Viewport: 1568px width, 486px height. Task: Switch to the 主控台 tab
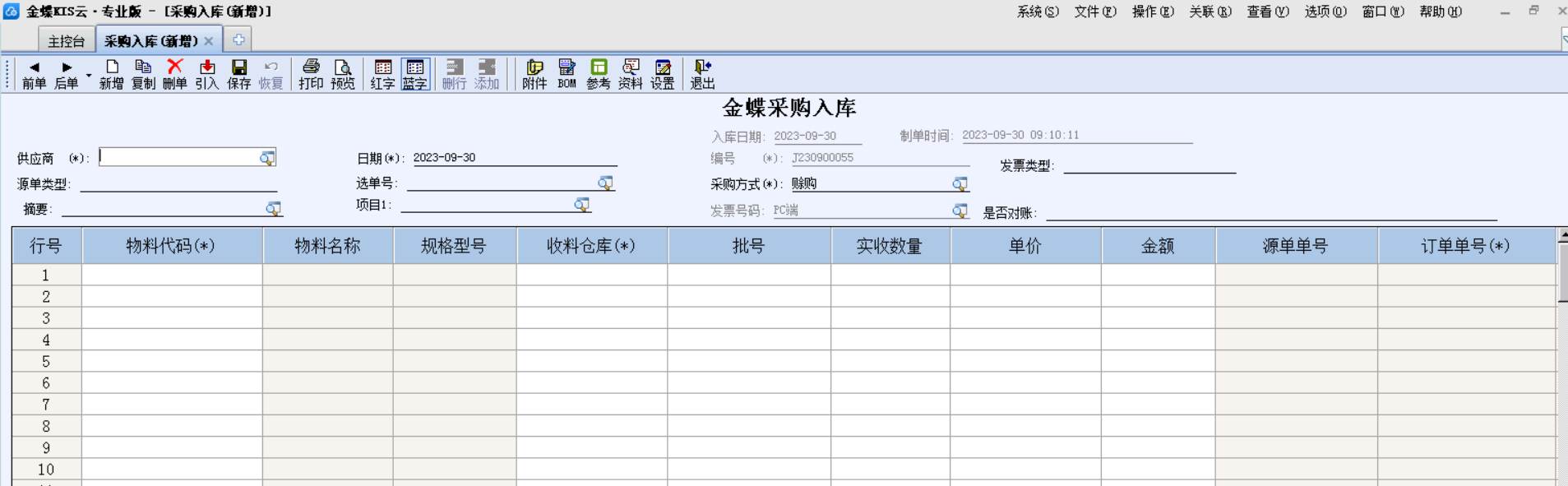[x=67, y=40]
